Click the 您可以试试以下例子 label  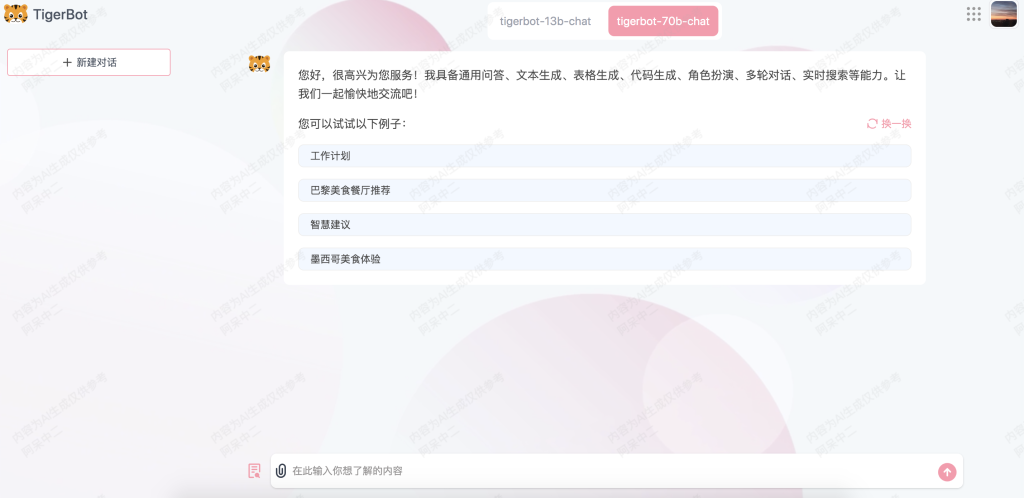click(x=352, y=123)
